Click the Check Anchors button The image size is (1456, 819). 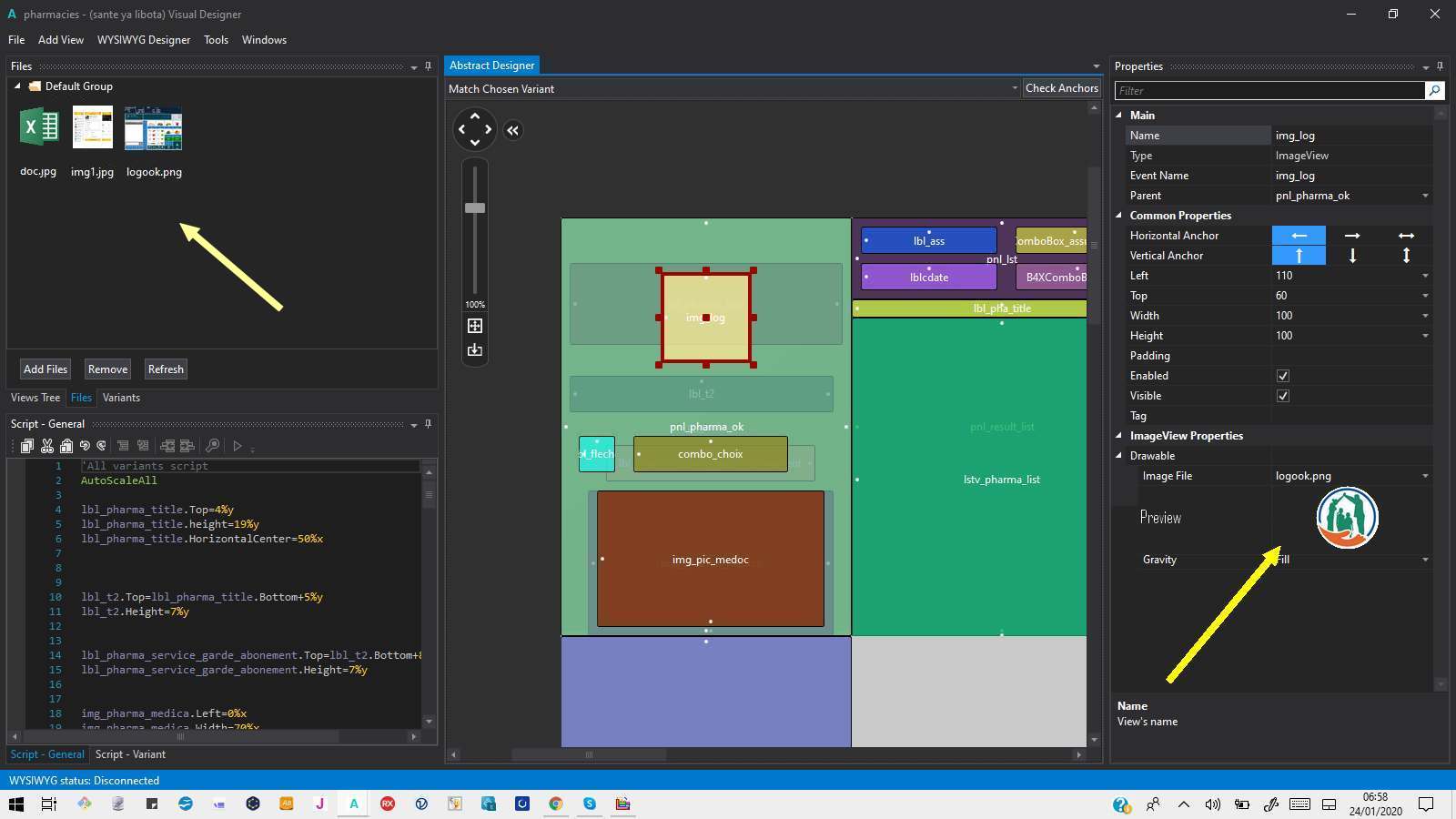[1062, 88]
